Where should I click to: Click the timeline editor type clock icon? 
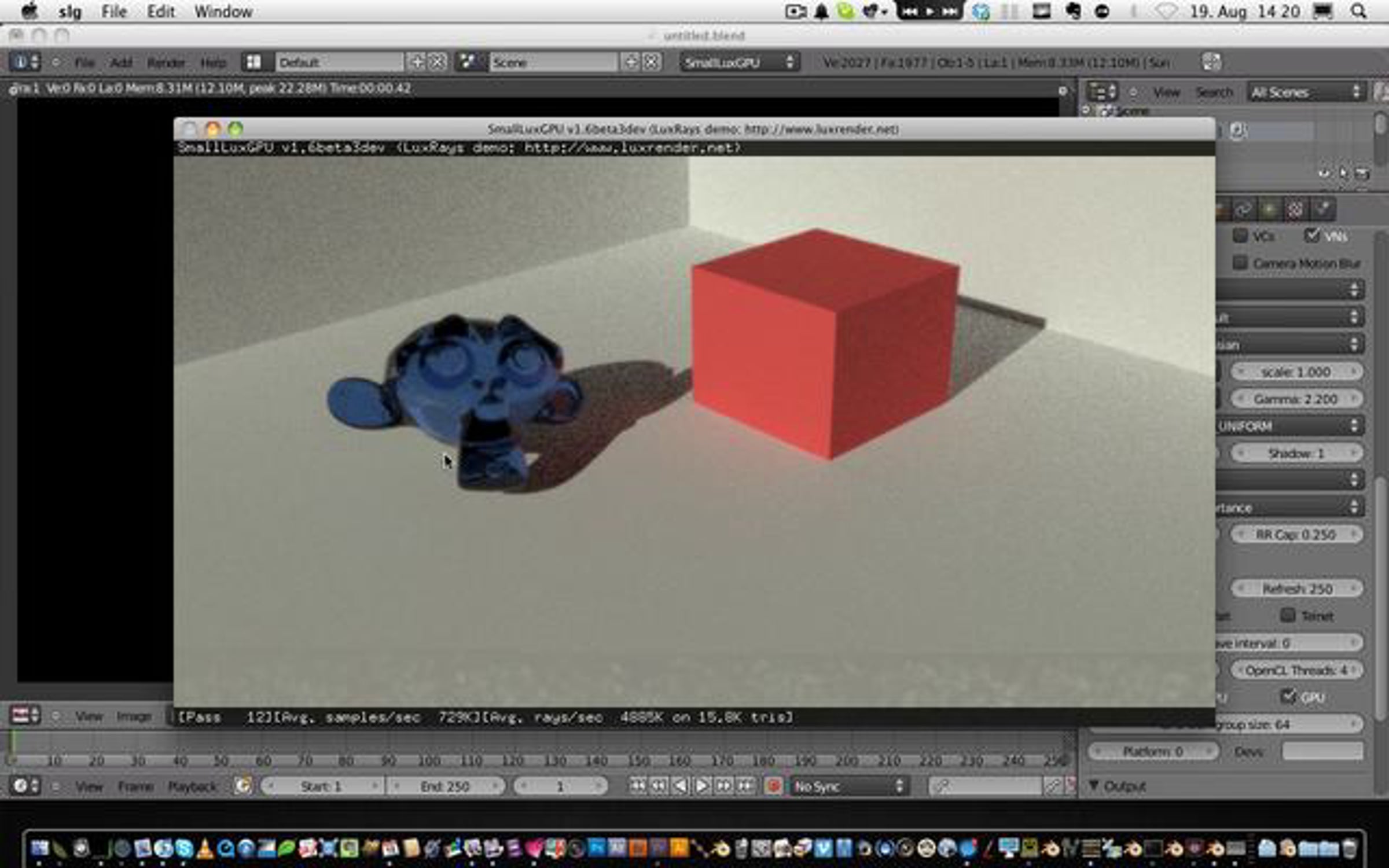click(x=21, y=786)
